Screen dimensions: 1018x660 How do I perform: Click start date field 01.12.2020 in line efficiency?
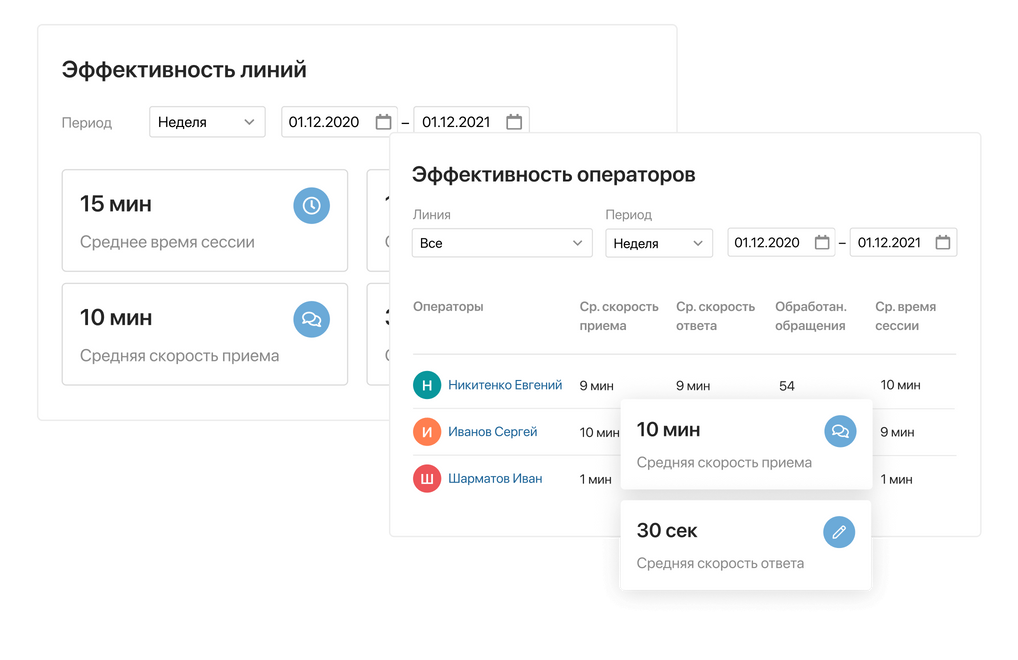click(x=339, y=122)
